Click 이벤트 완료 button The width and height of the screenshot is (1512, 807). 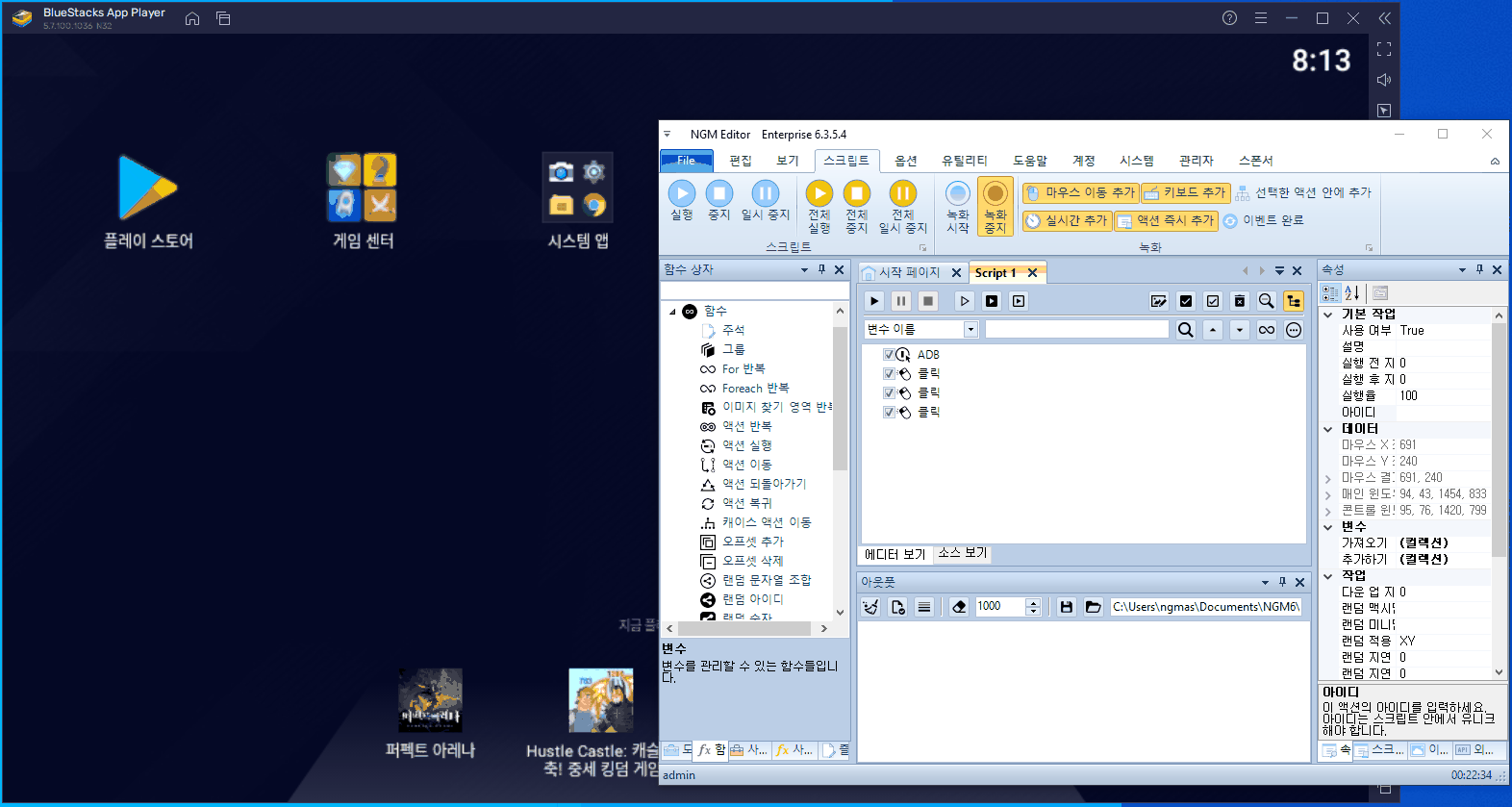1264,220
